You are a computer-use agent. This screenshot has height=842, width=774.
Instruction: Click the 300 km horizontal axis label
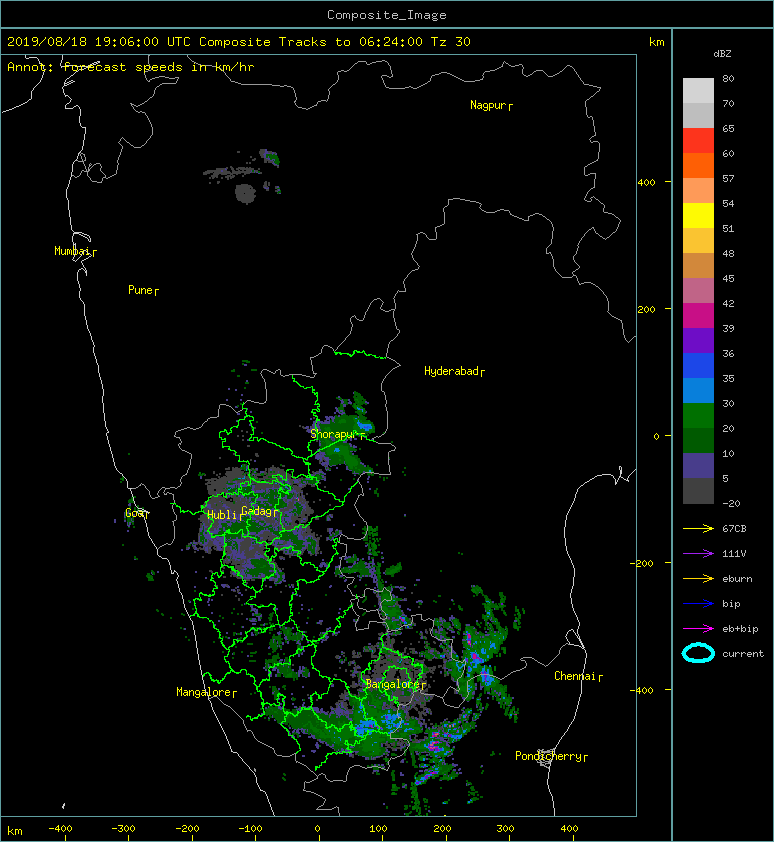coord(505,829)
